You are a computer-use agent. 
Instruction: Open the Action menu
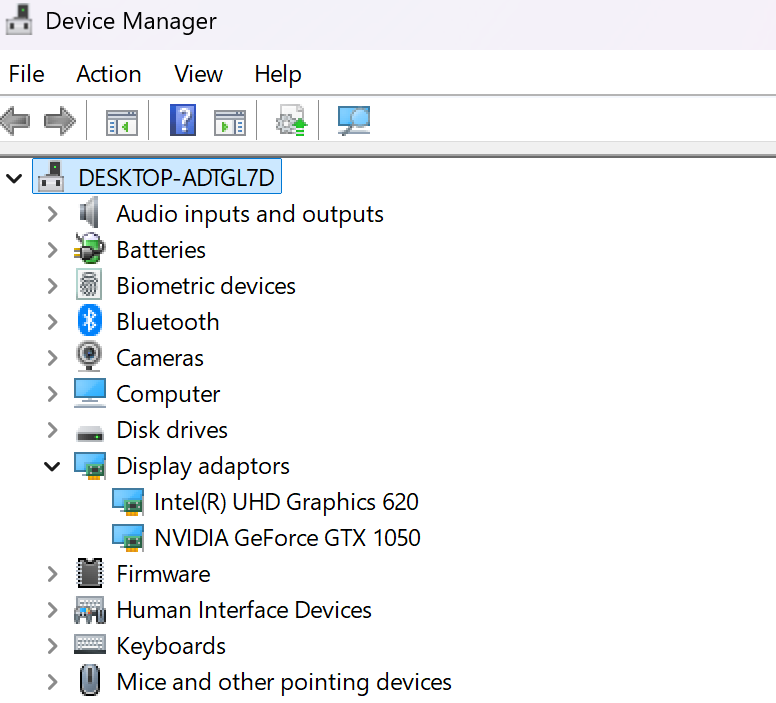pos(109,74)
